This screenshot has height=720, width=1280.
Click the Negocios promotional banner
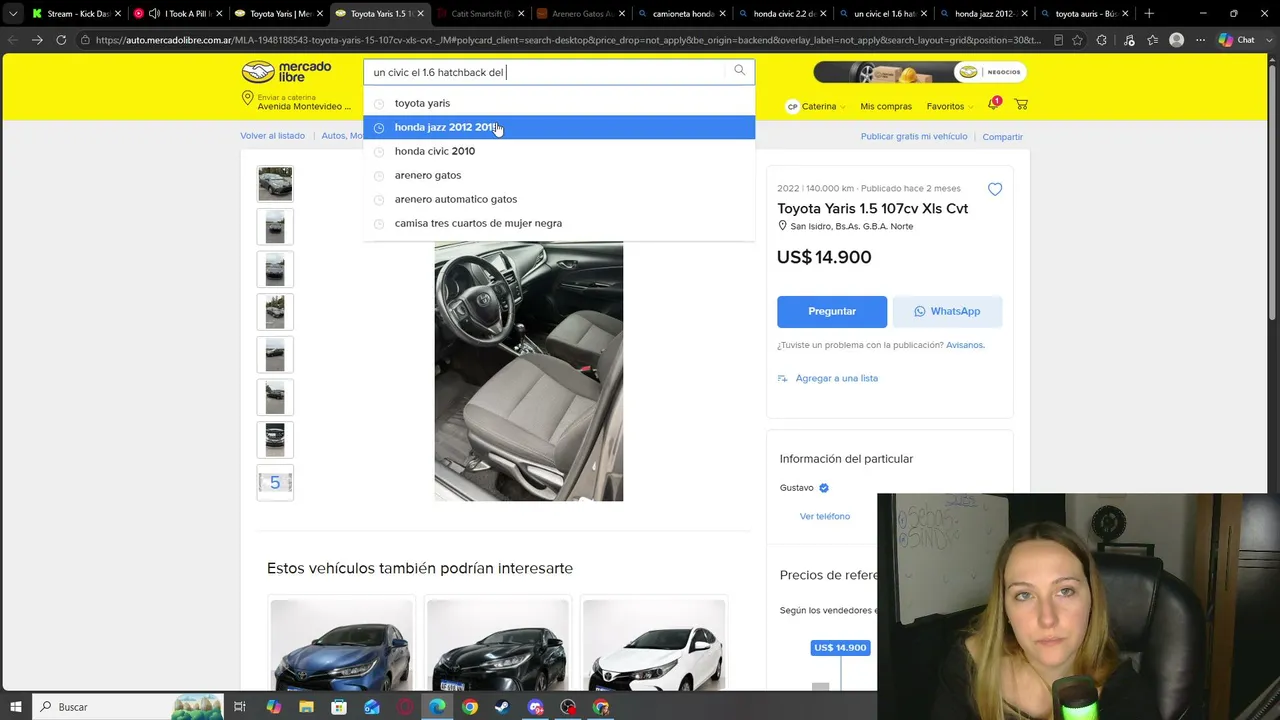pos(920,72)
